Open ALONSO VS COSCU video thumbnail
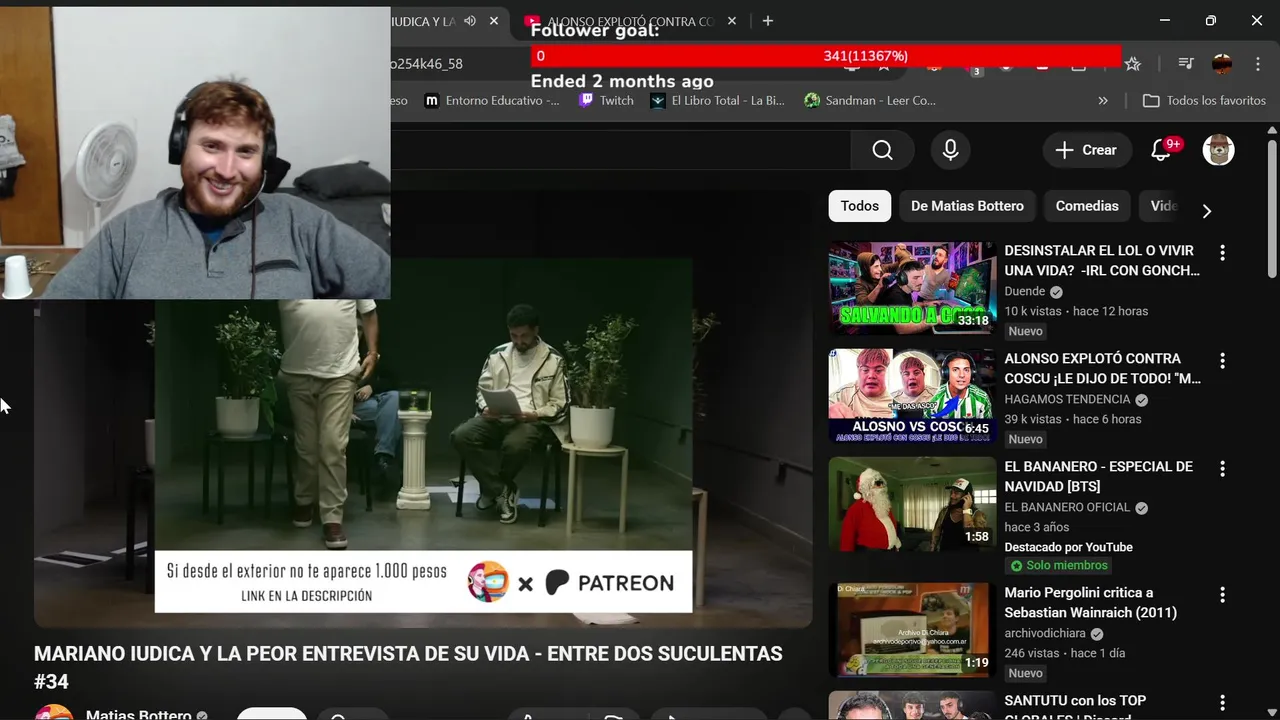This screenshot has height=720, width=1280. [x=912, y=396]
